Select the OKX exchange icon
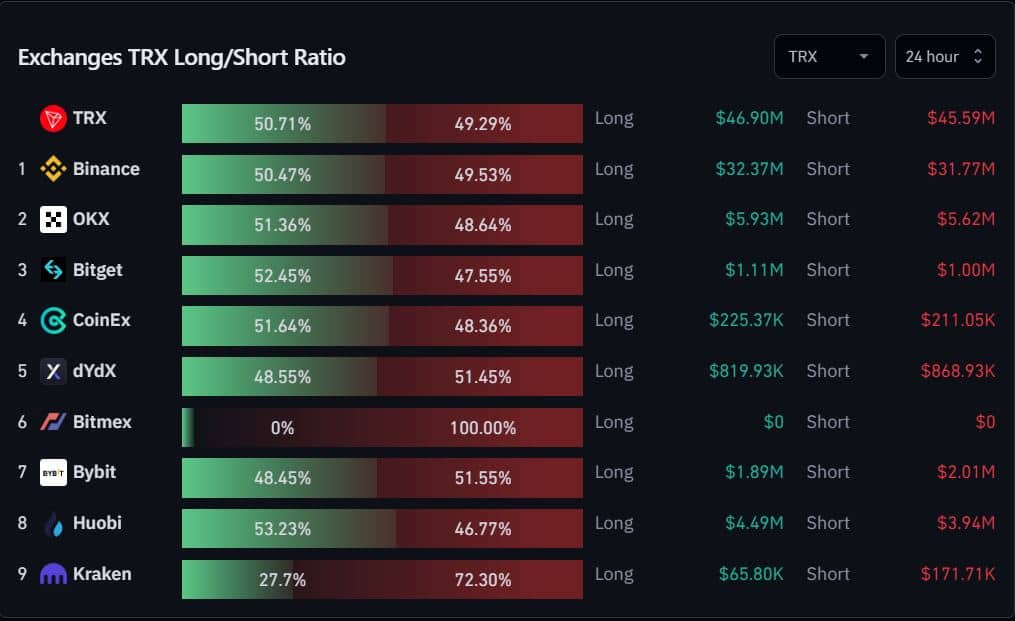Viewport: 1015px width, 621px height. [x=53, y=220]
